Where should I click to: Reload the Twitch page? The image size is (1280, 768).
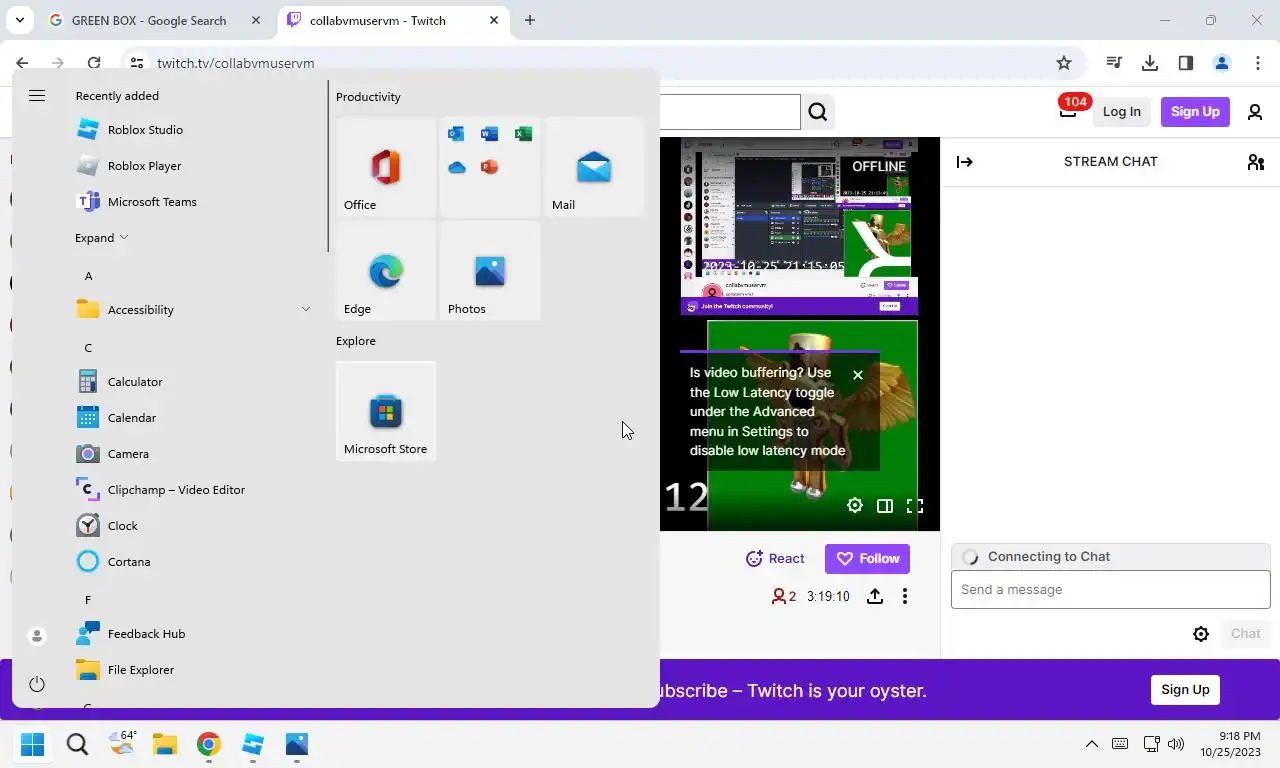(x=94, y=63)
